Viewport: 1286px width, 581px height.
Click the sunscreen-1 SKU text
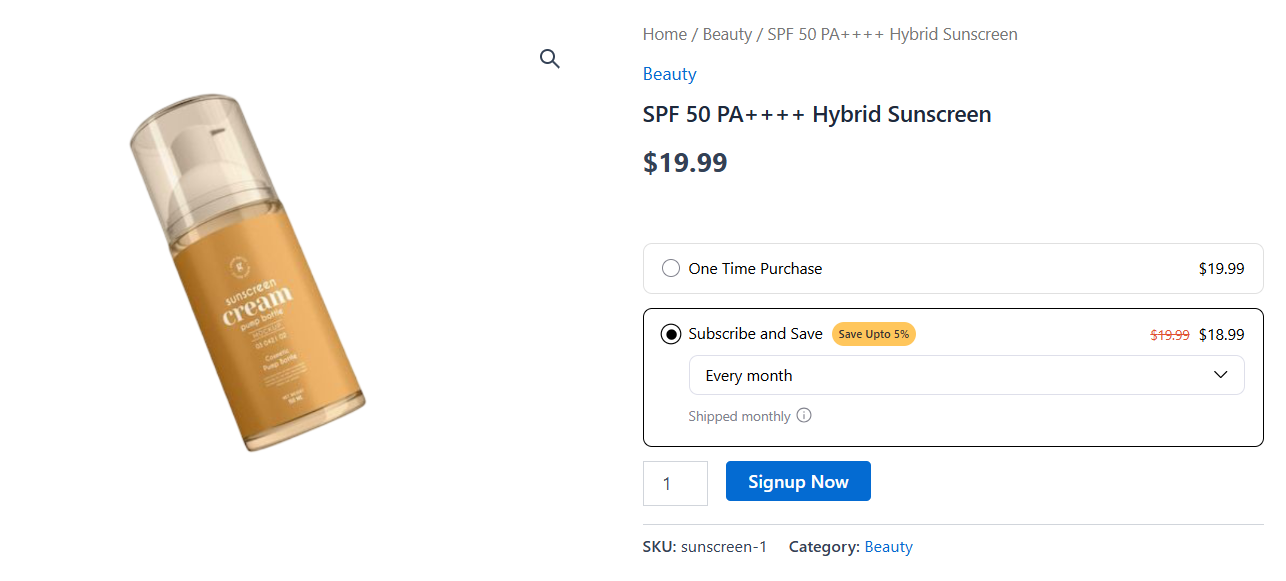pyautogui.click(x=723, y=546)
